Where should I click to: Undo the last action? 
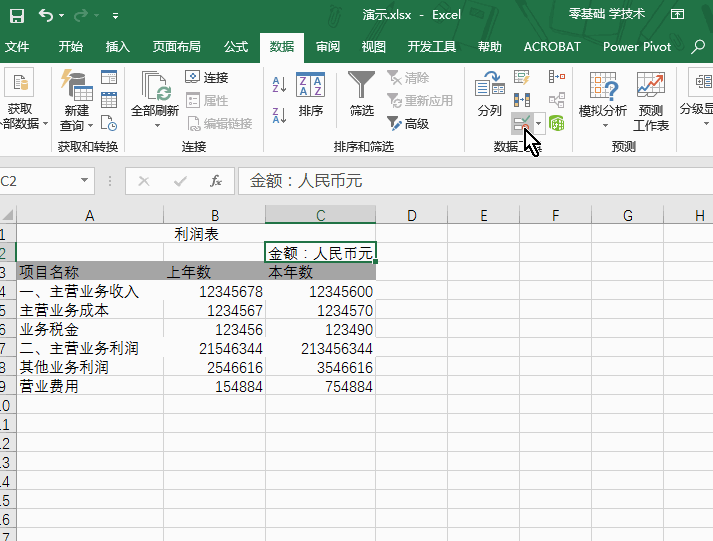tap(45, 15)
